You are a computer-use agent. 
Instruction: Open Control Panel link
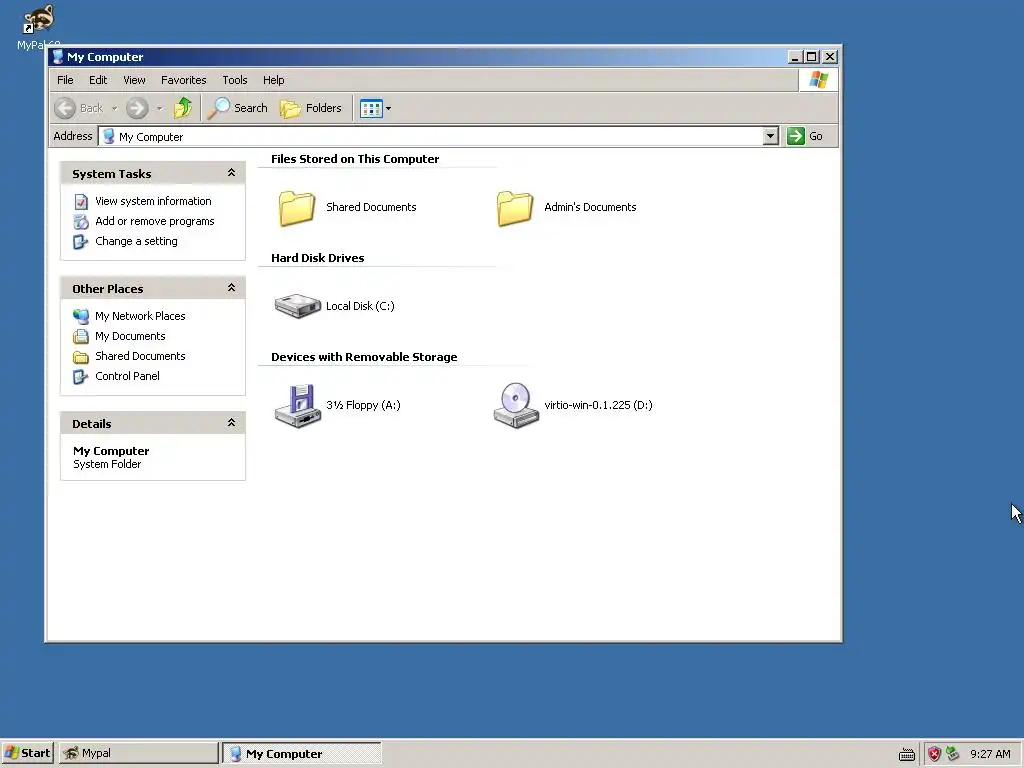(x=127, y=376)
